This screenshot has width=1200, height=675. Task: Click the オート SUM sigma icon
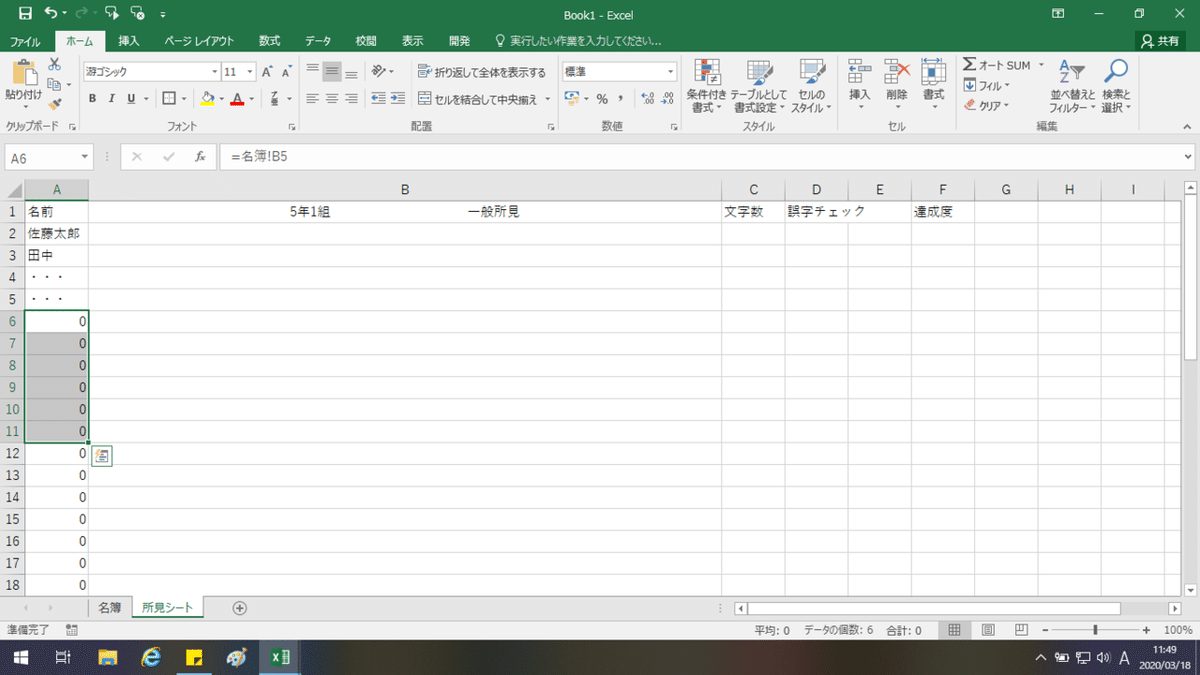tap(969, 64)
